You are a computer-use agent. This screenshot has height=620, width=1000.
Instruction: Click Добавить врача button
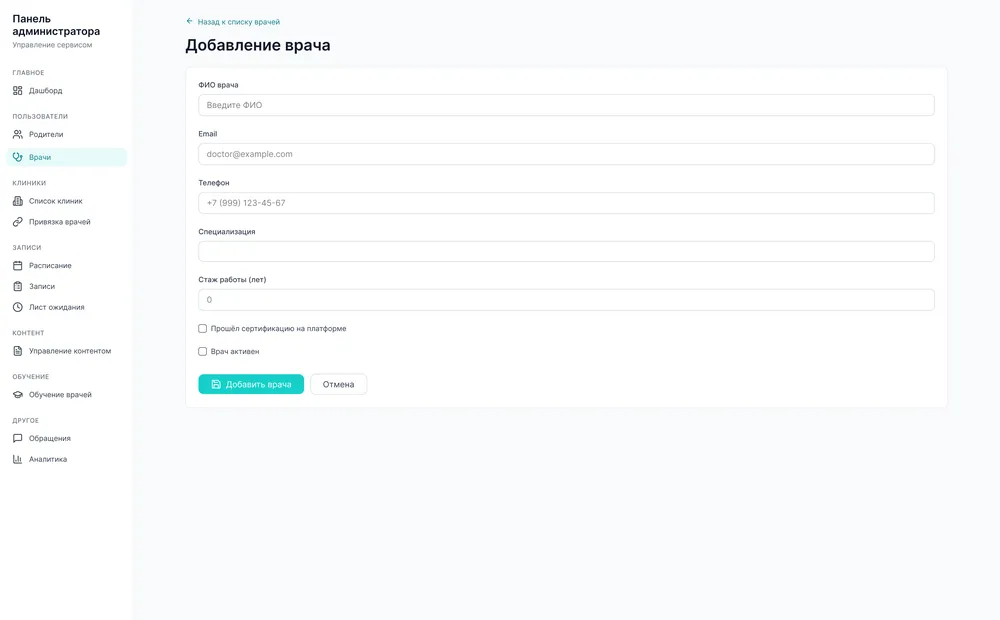[251, 384]
